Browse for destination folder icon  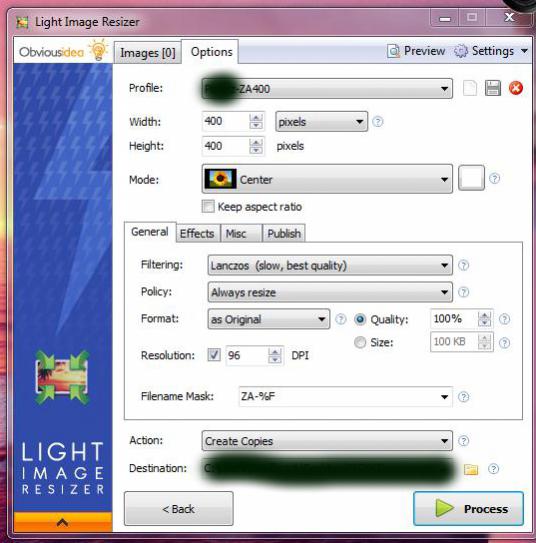click(471, 469)
